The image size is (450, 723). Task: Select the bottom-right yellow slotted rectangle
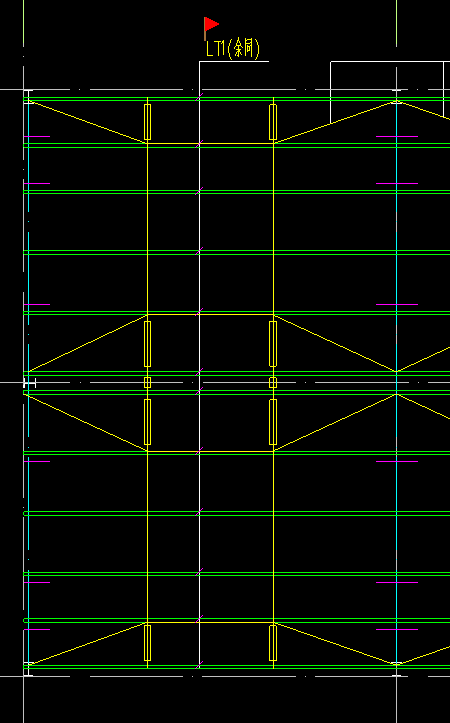coord(273,643)
